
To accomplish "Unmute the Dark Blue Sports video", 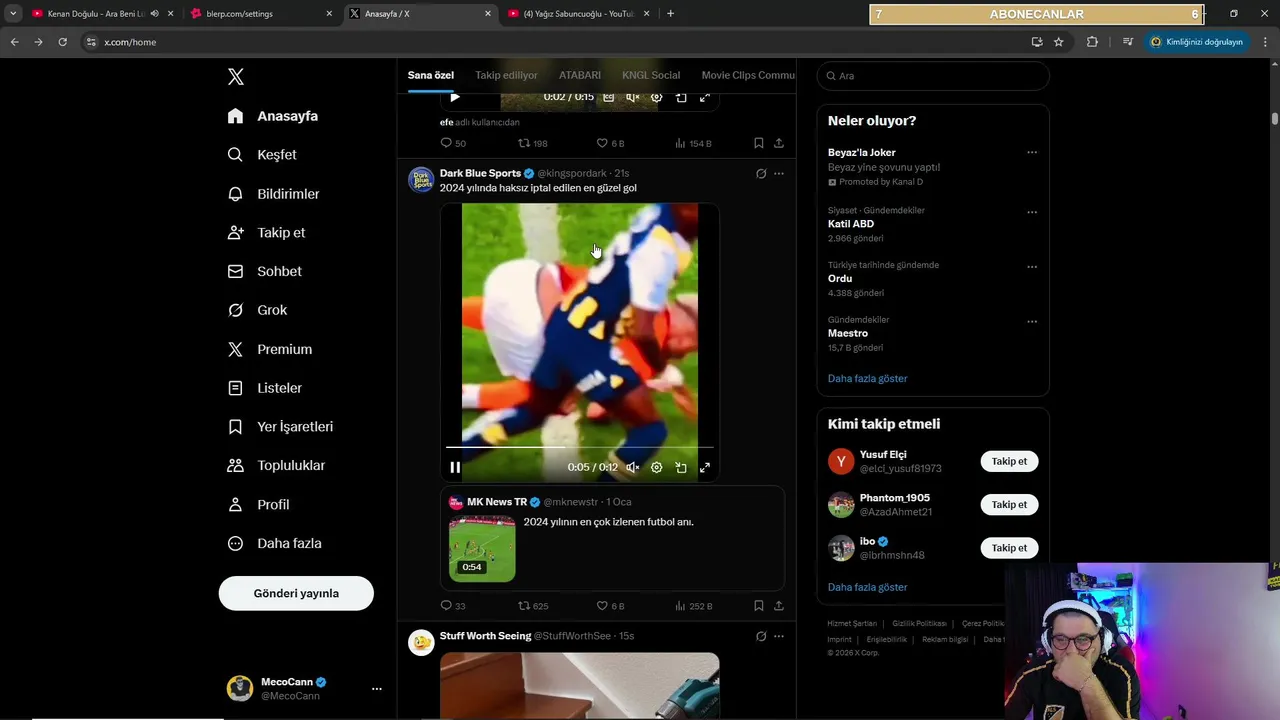I will (632, 467).
